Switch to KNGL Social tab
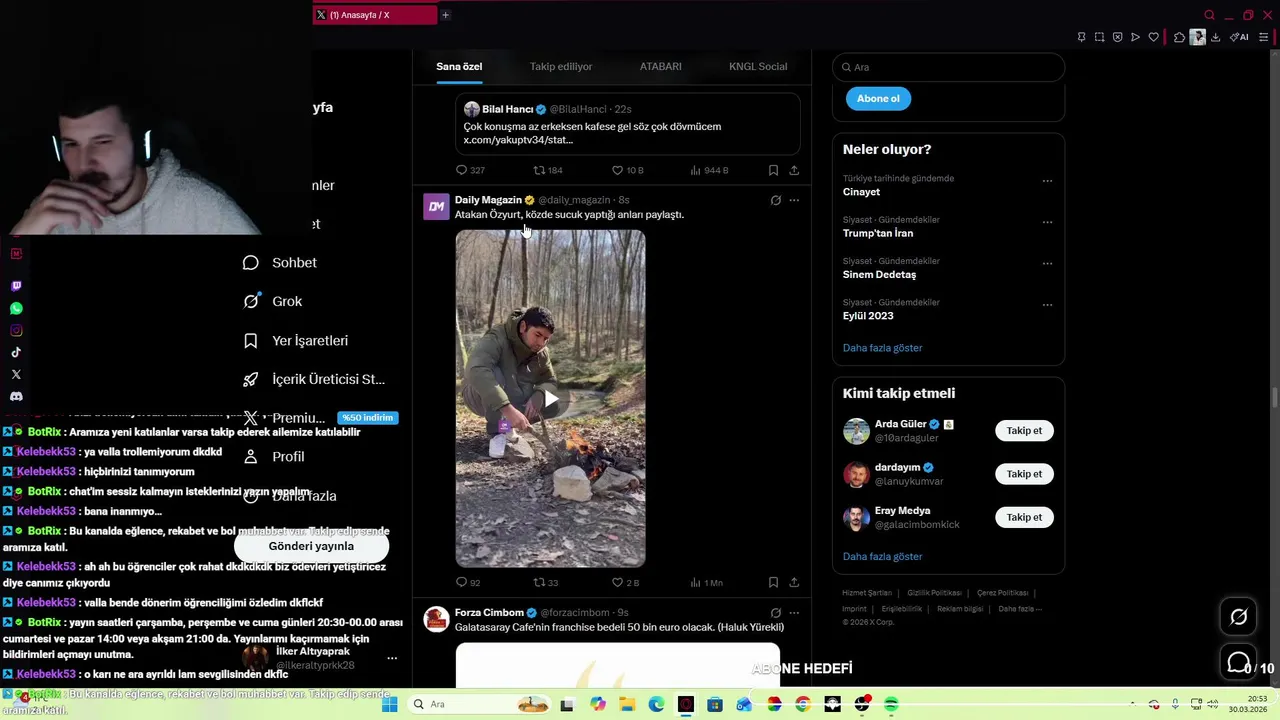The height and width of the screenshot is (720, 1280). (x=758, y=66)
